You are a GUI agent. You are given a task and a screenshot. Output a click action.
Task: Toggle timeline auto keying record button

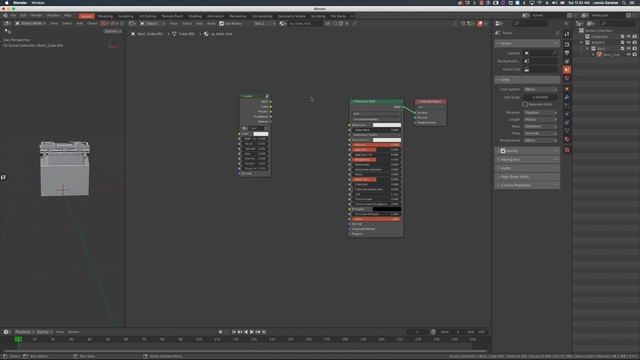click(x=220, y=332)
